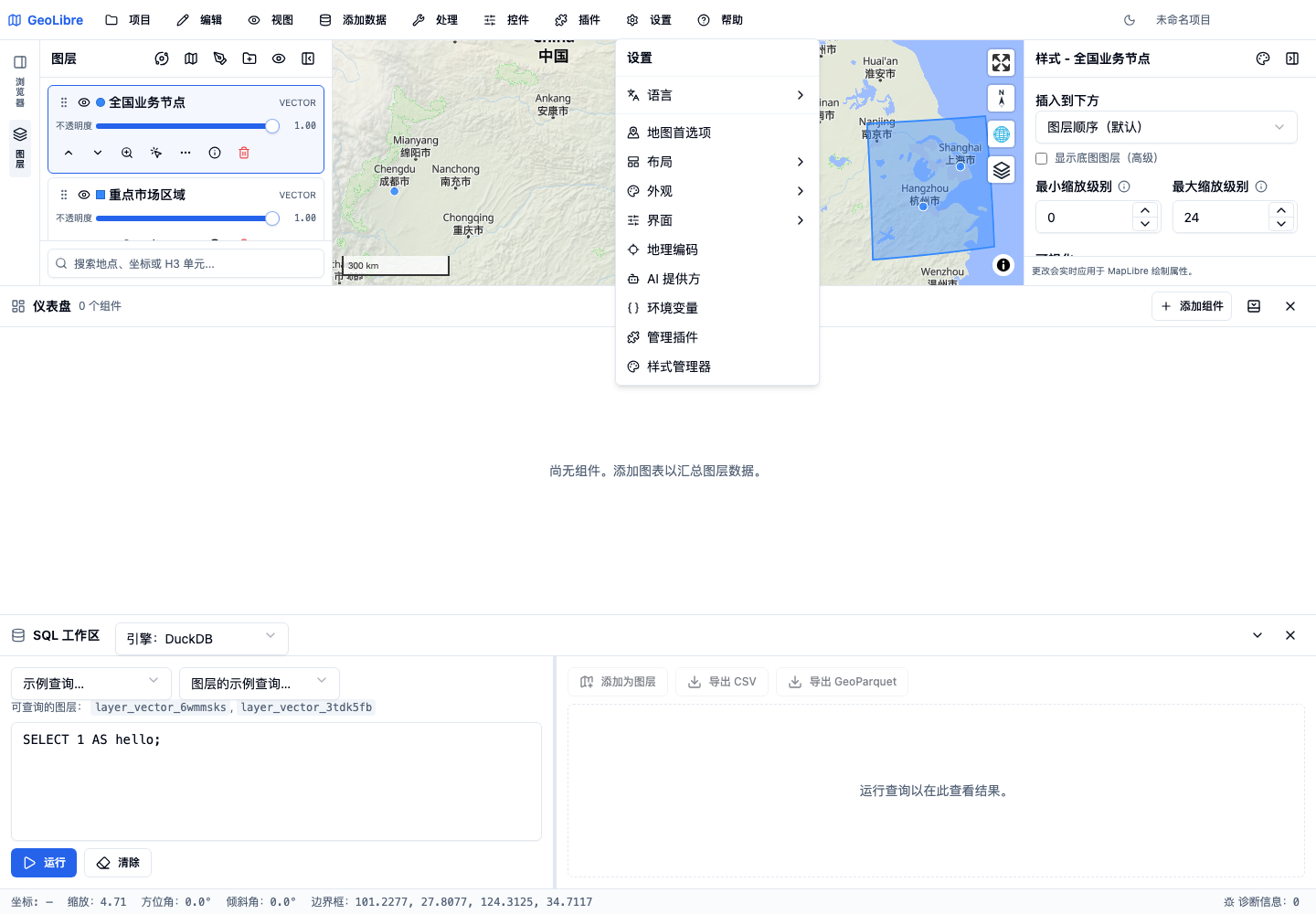Screen dimensions: 1316x914
Task: Click the pen draw icon in layers header
Action: coord(220,58)
